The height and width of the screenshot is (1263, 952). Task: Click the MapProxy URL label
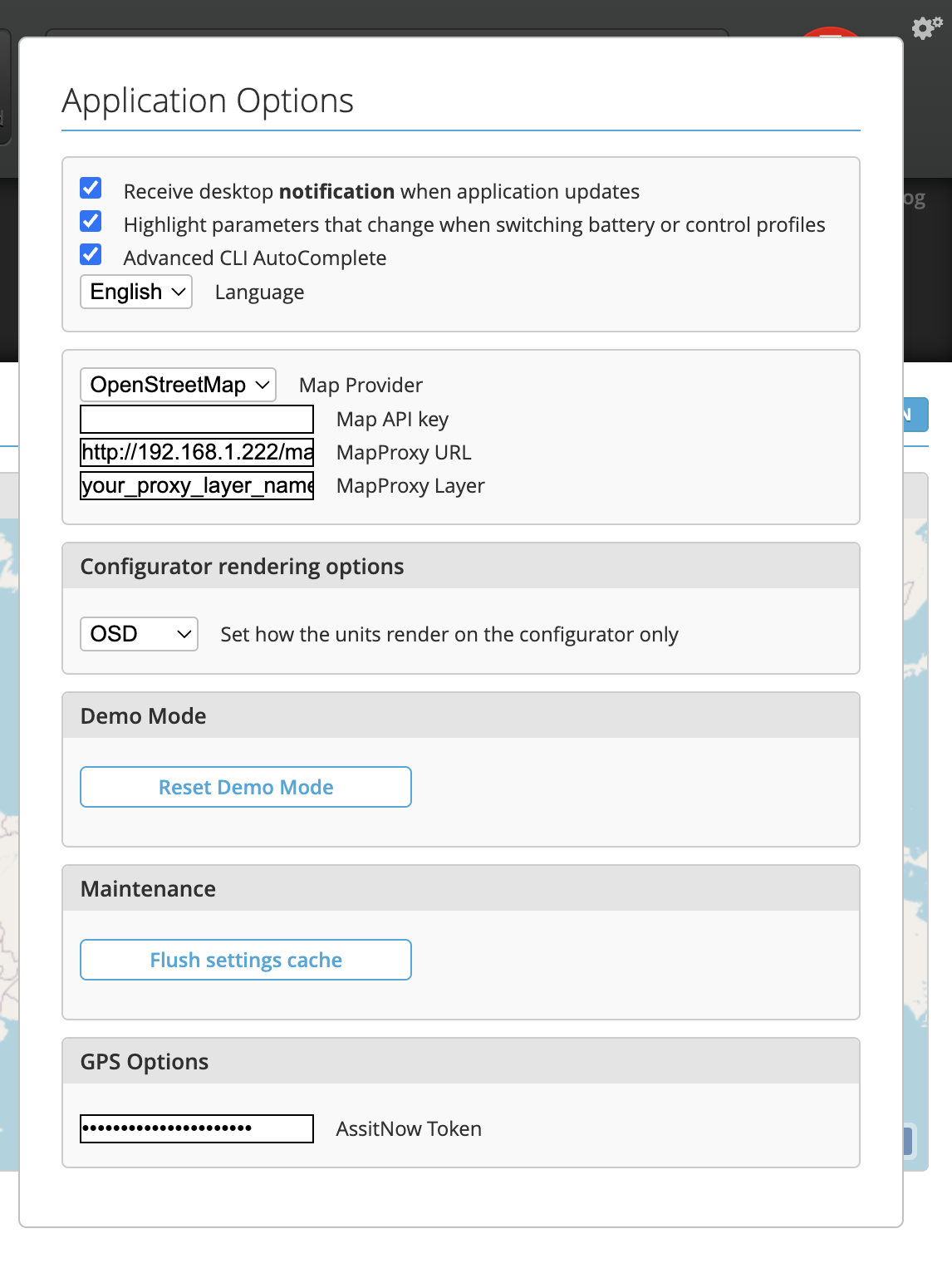click(404, 453)
